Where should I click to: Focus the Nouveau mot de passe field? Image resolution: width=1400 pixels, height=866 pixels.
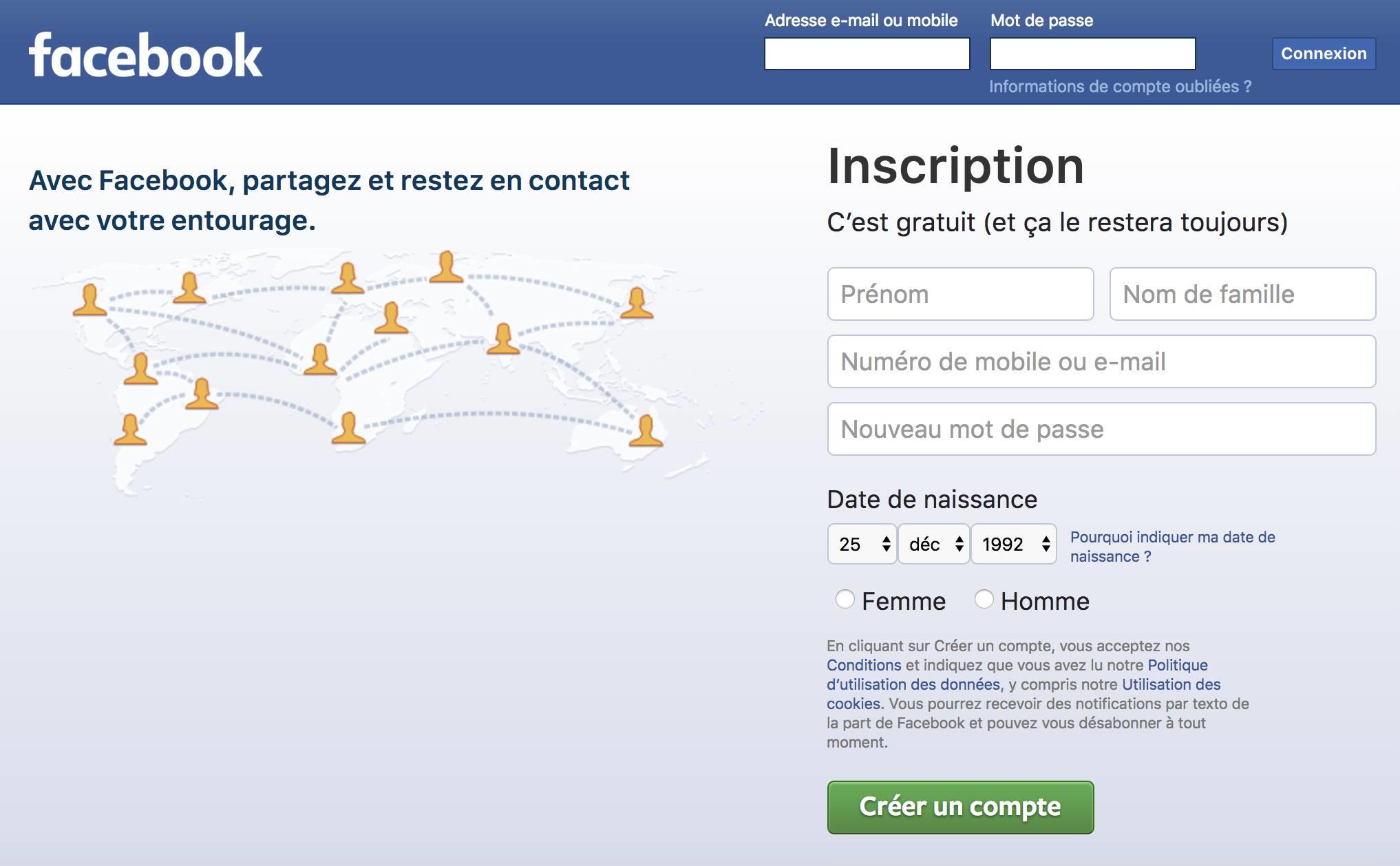tap(1101, 429)
